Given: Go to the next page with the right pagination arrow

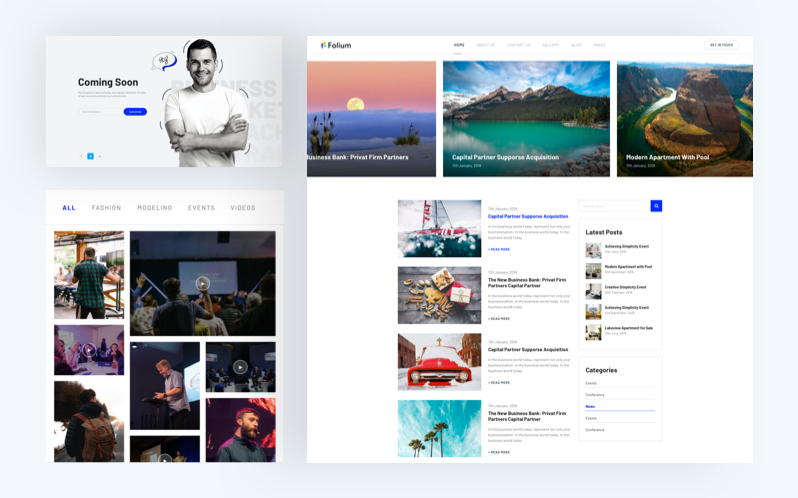Looking at the screenshot, I should pyautogui.click(x=99, y=156).
